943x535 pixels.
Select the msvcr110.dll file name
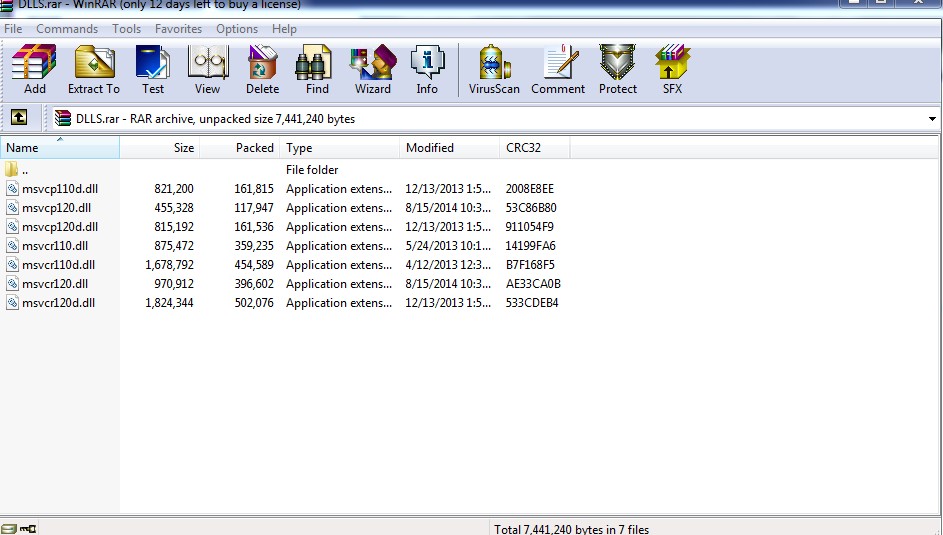coord(55,246)
